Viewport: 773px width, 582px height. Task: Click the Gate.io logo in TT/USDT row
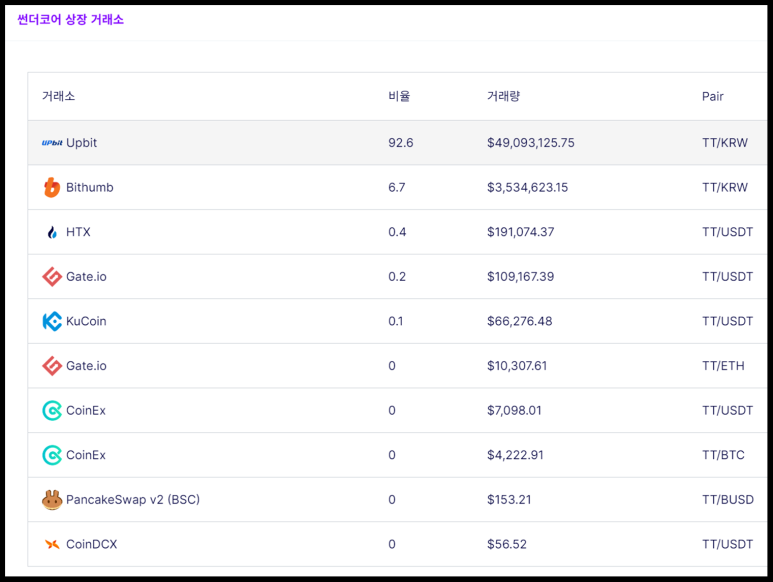[x=52, y=276]
